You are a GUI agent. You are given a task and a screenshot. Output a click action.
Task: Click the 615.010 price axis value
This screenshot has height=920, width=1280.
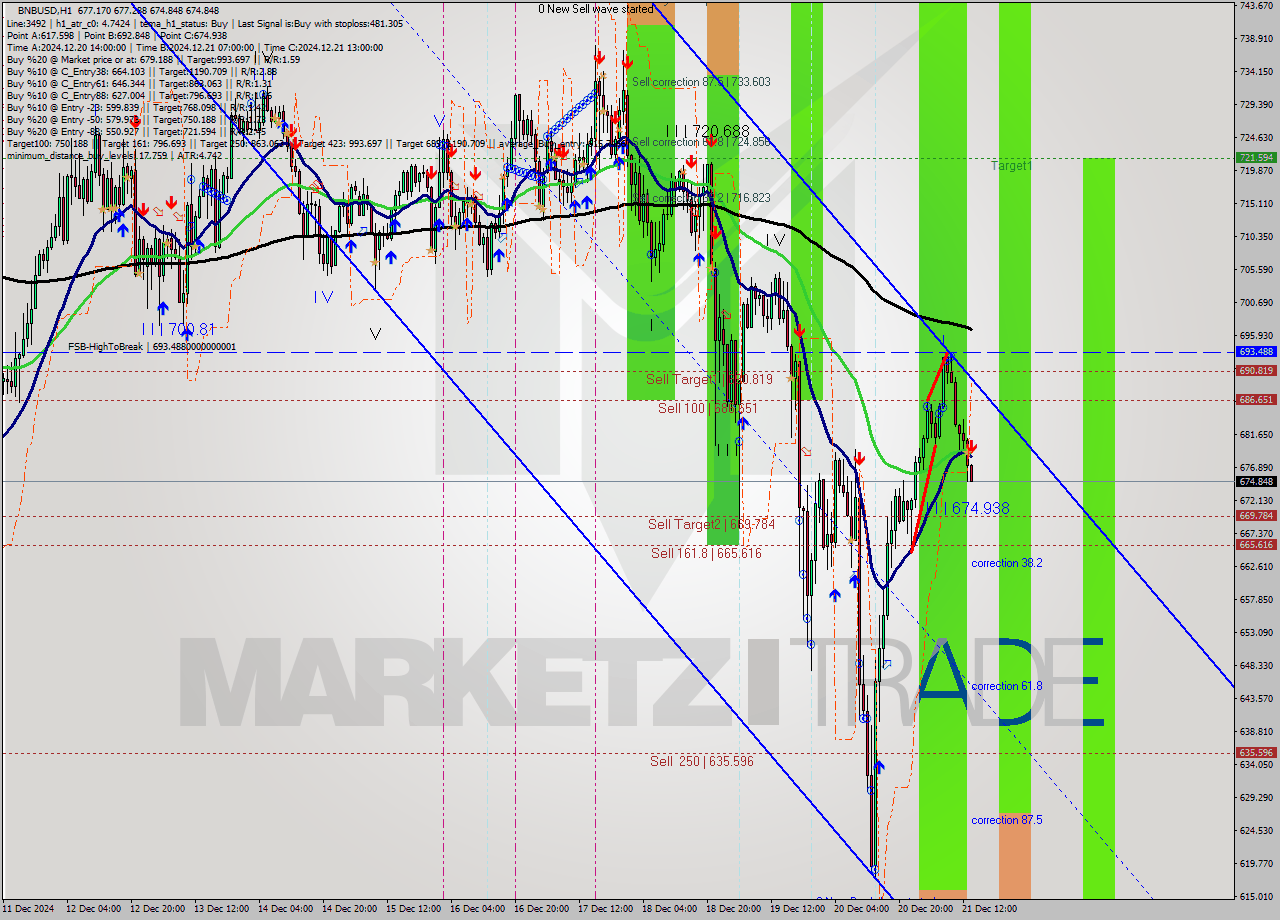[1256, 897]
